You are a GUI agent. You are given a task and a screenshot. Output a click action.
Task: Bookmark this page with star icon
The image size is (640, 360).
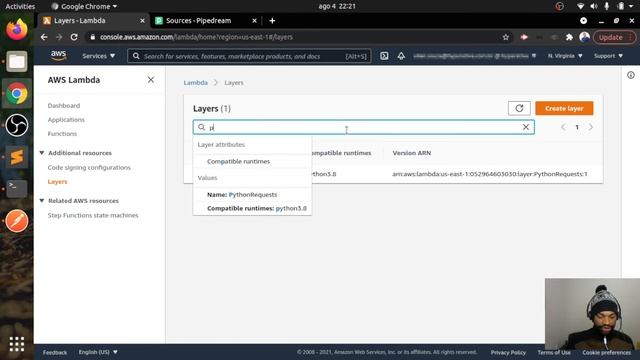[506, 37]
